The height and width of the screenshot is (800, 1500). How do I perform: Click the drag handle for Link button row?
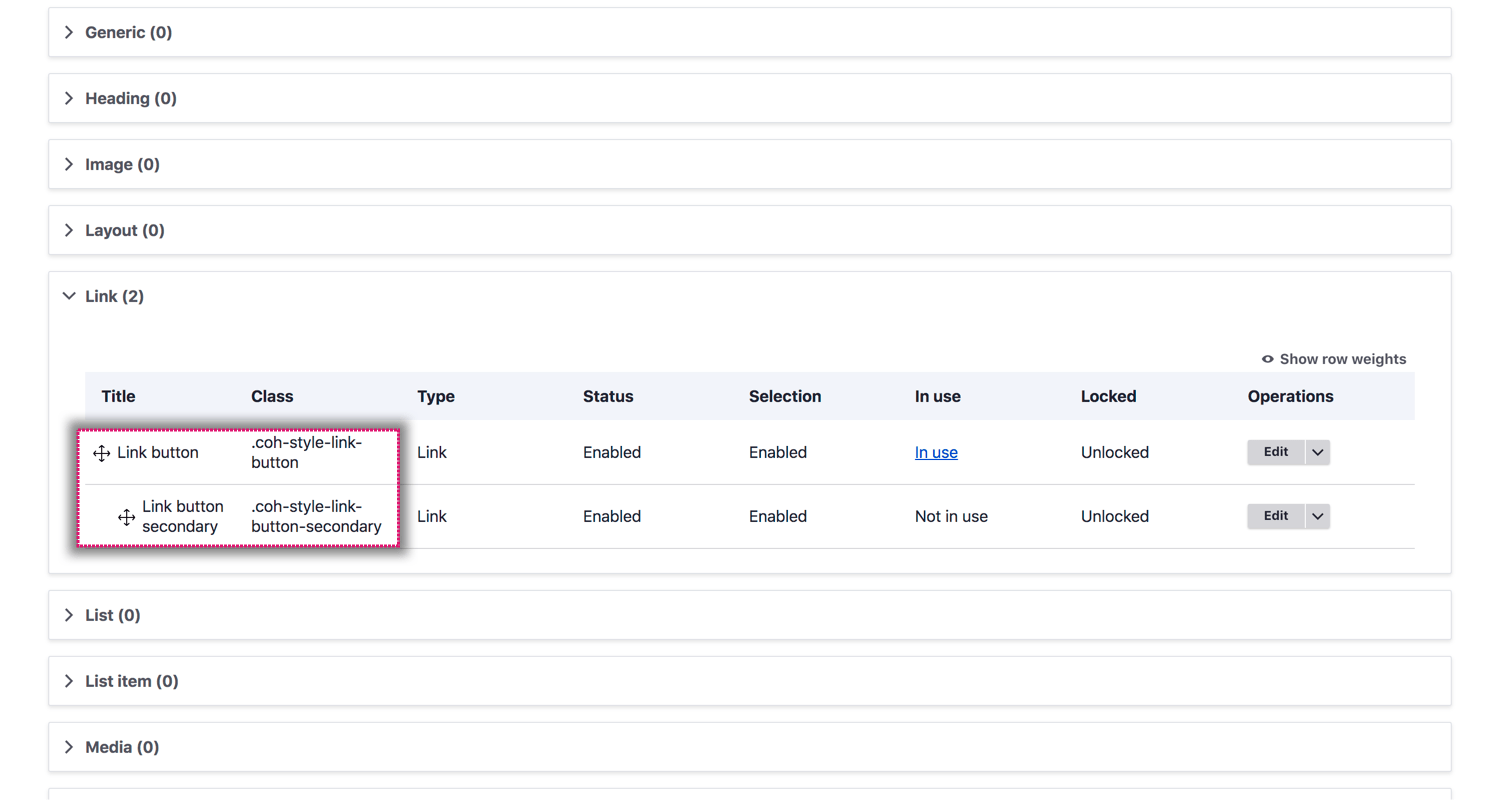coord(101,453)
